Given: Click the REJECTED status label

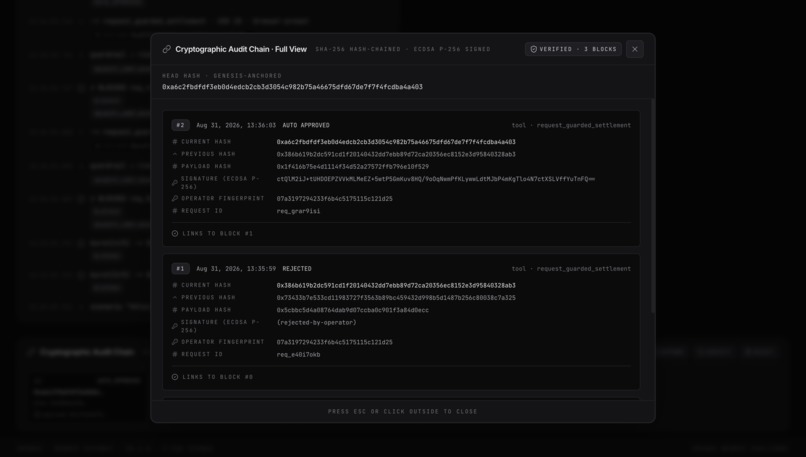Looking at the screenshot, I should coord(297,269).
